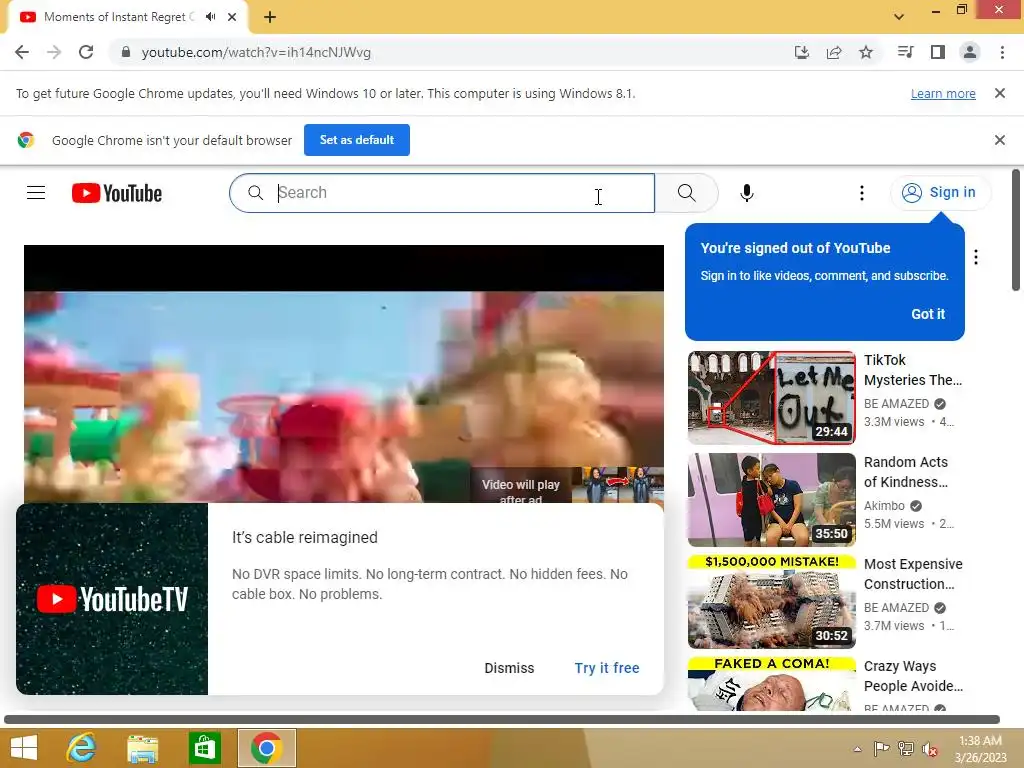The width and height of the screenshot is (1024, 768).
Task: Click Got it in signed-out popup
Action: (x=928, y=314)
